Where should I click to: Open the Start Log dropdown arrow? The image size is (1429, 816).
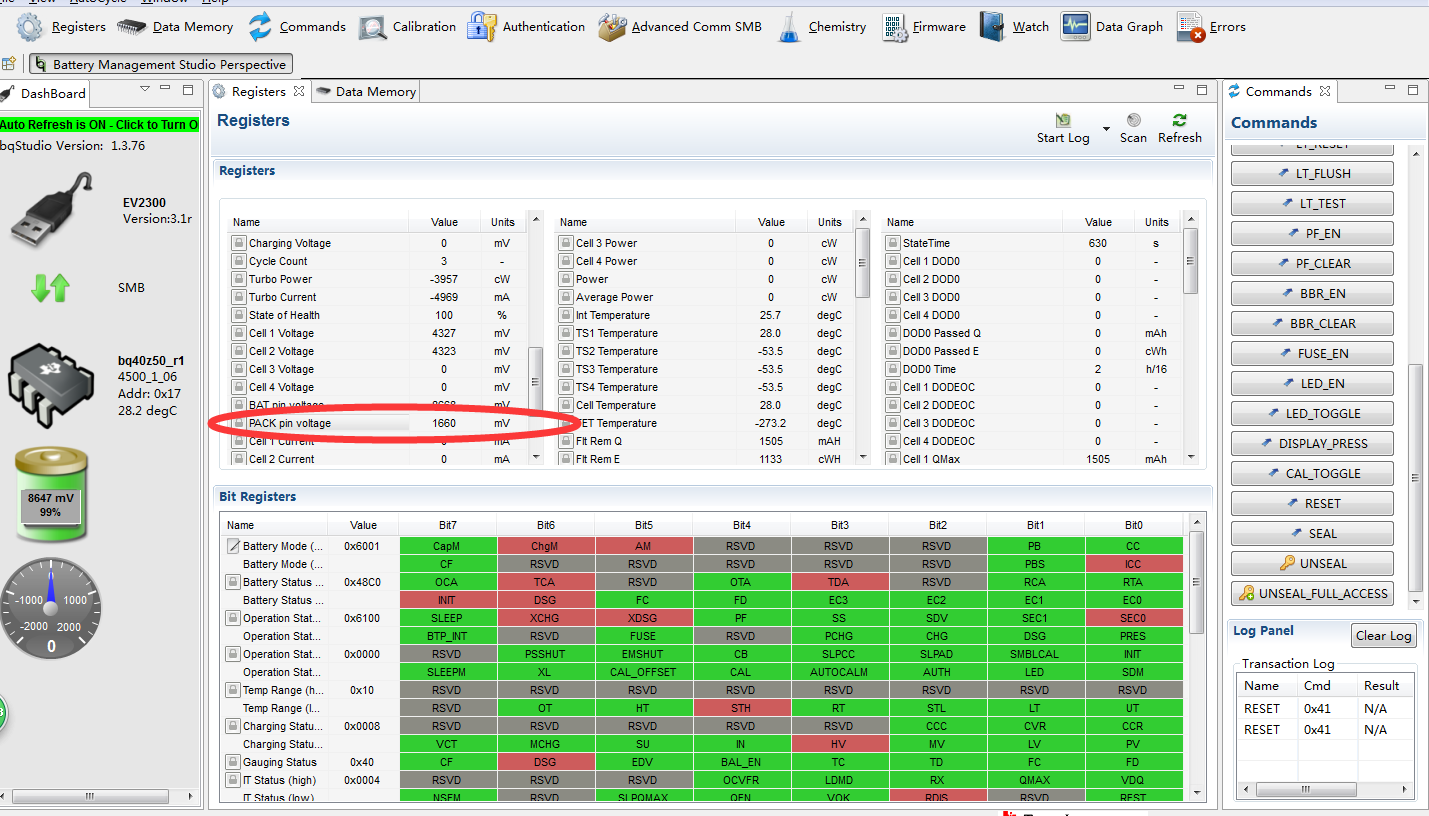click(1106, 129)
